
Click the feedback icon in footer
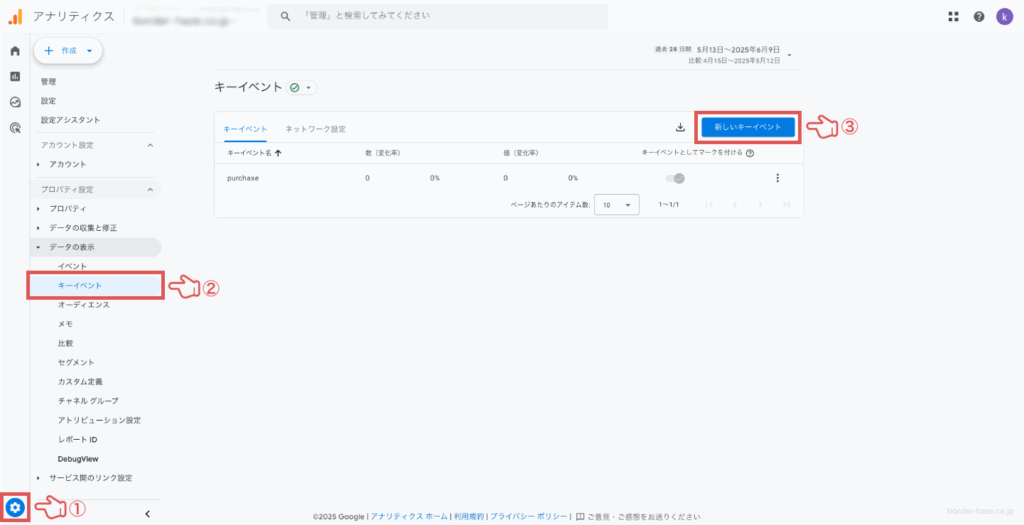(580, 516)
